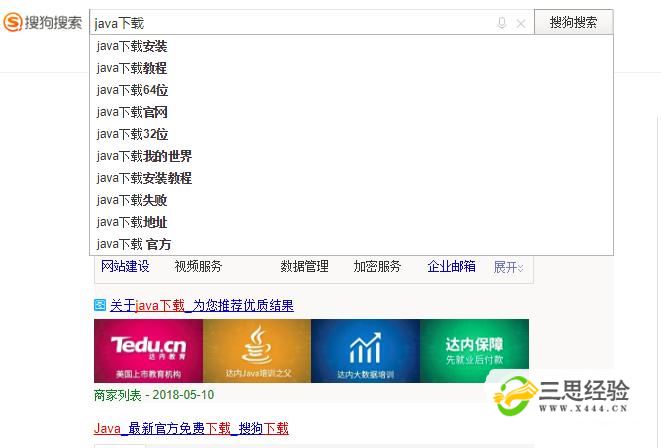Screen dimensions: 661x448
Task: Click the Sogou search logo
Action: 43,22
